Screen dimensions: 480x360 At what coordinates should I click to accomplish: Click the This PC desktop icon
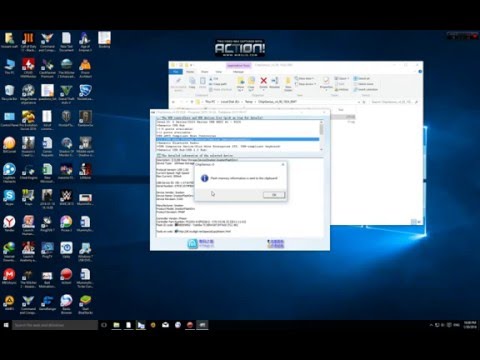[9, 66]
